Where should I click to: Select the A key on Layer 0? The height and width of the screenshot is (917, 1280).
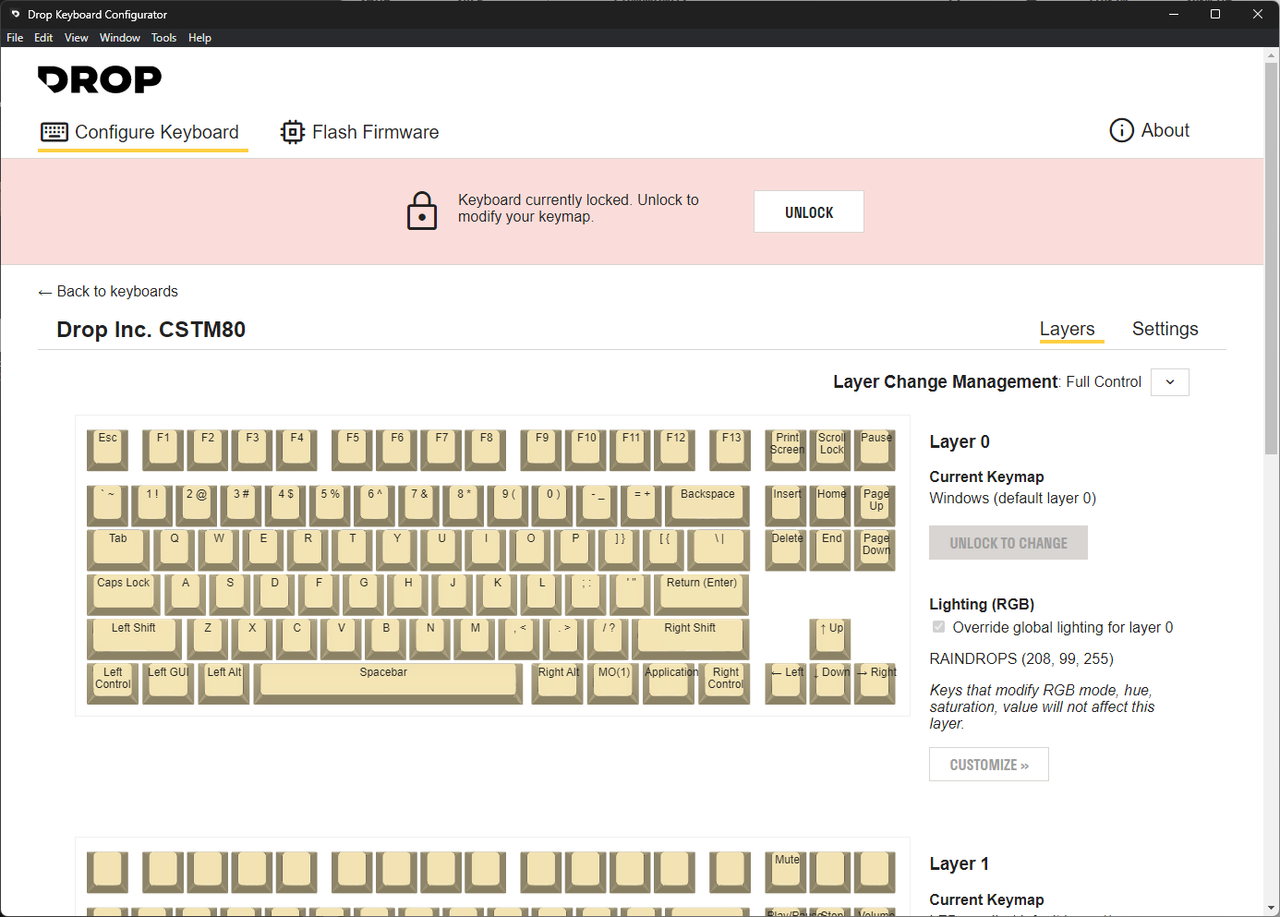186,594
